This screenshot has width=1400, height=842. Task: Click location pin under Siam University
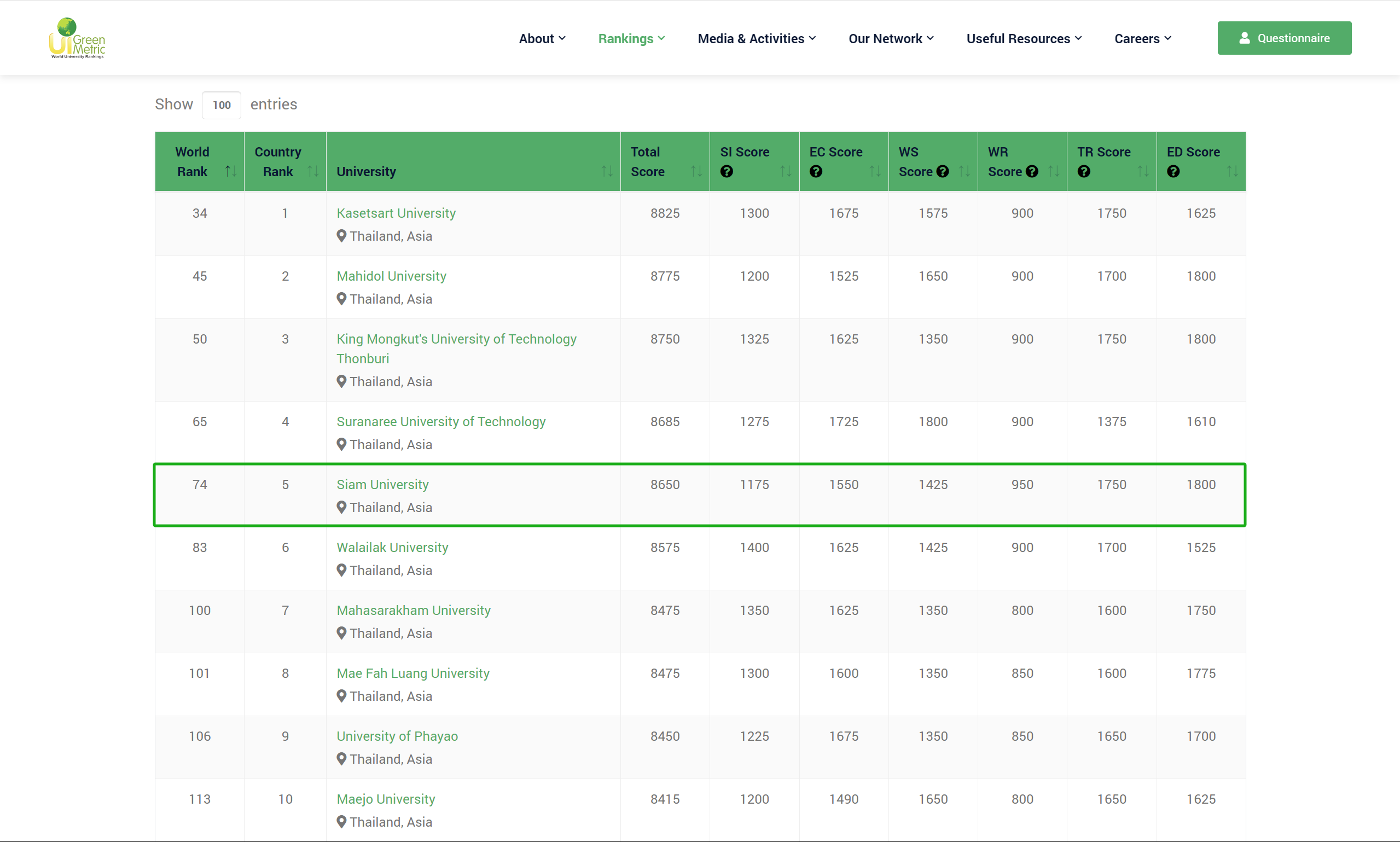tap(341, 507)
